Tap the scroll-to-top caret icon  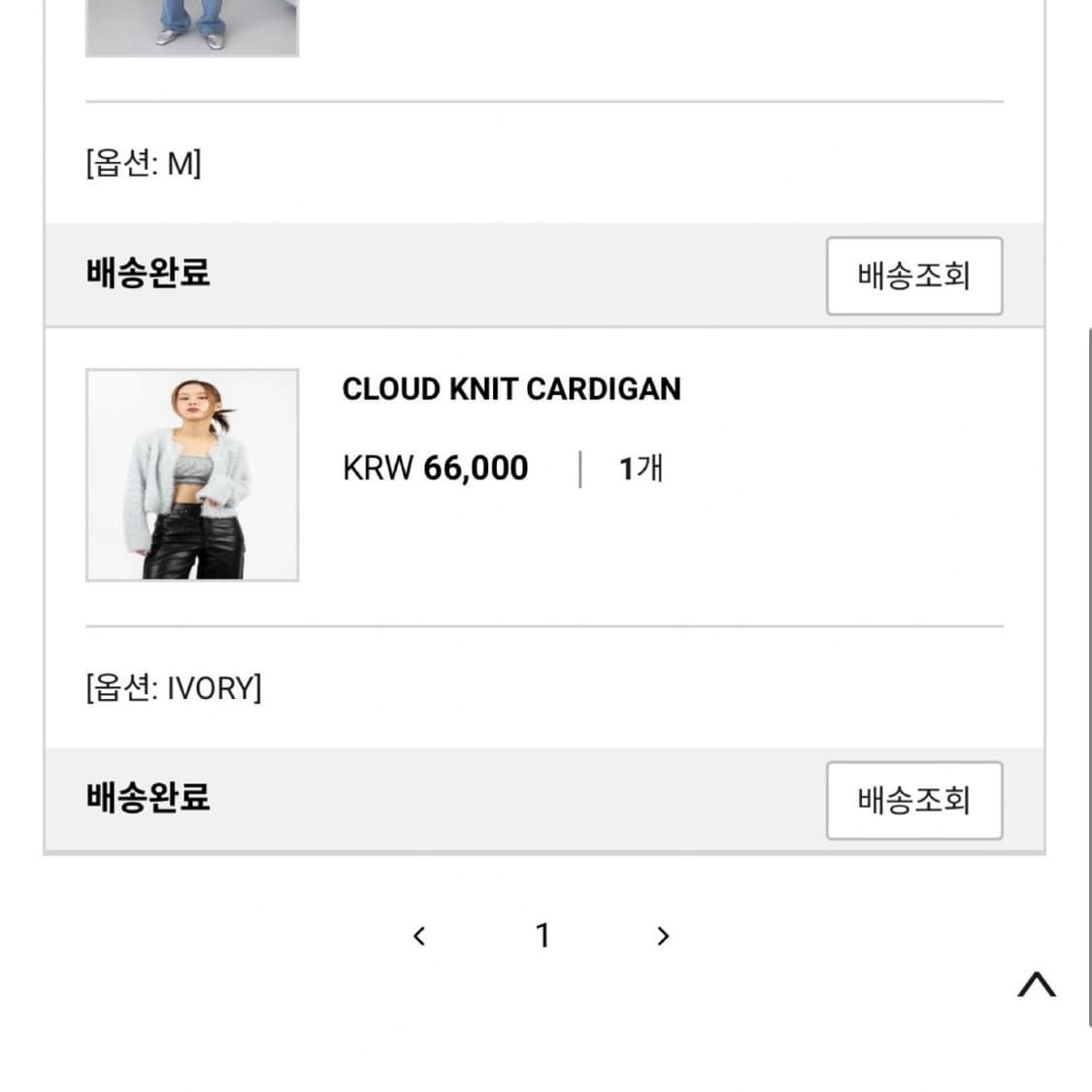pos(1036,985)
